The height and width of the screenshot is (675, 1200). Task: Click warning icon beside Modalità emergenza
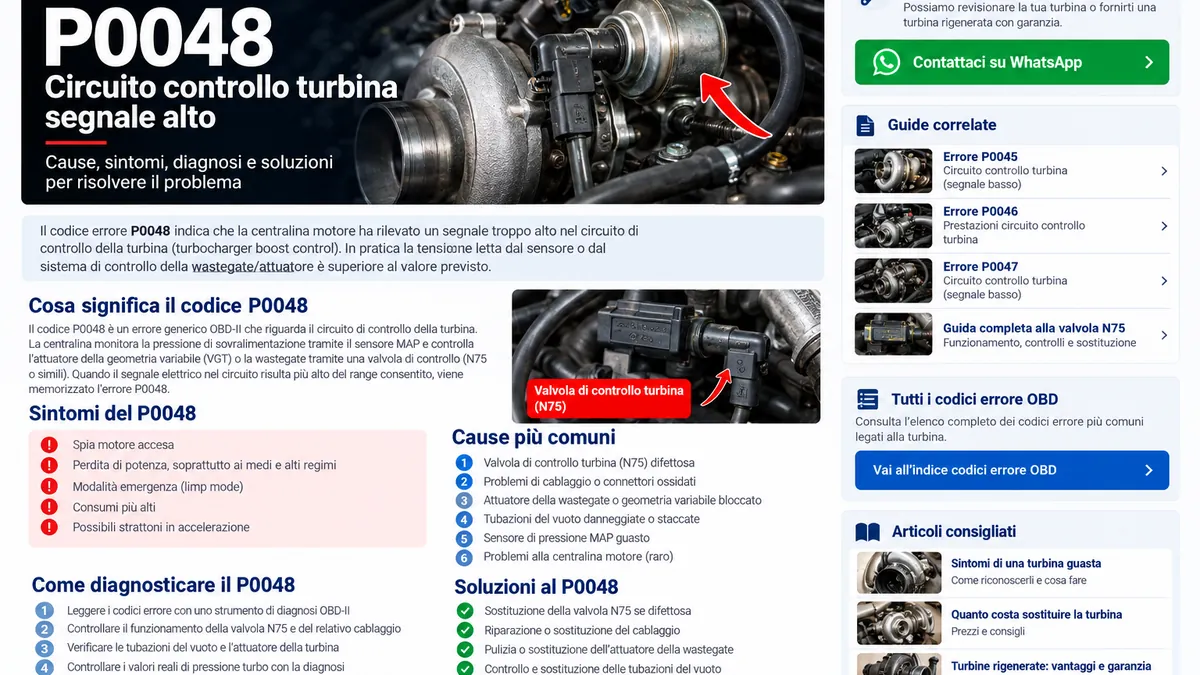[49, 486]
